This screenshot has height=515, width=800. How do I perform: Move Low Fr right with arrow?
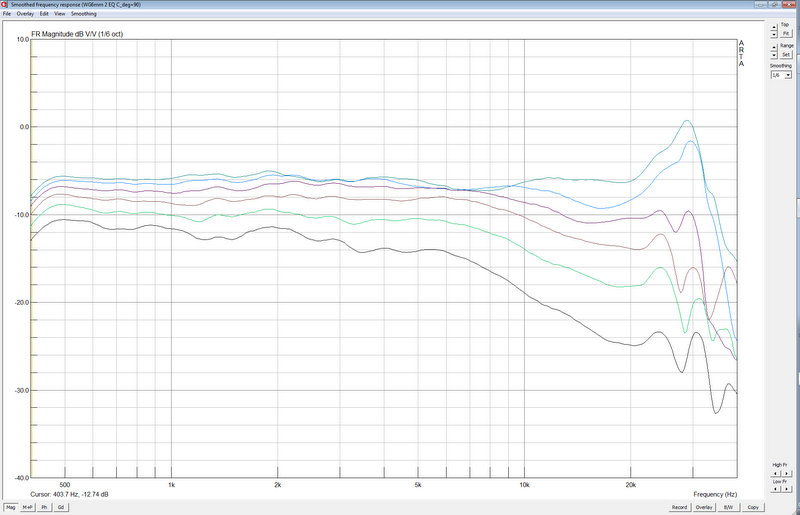(786, 489)
